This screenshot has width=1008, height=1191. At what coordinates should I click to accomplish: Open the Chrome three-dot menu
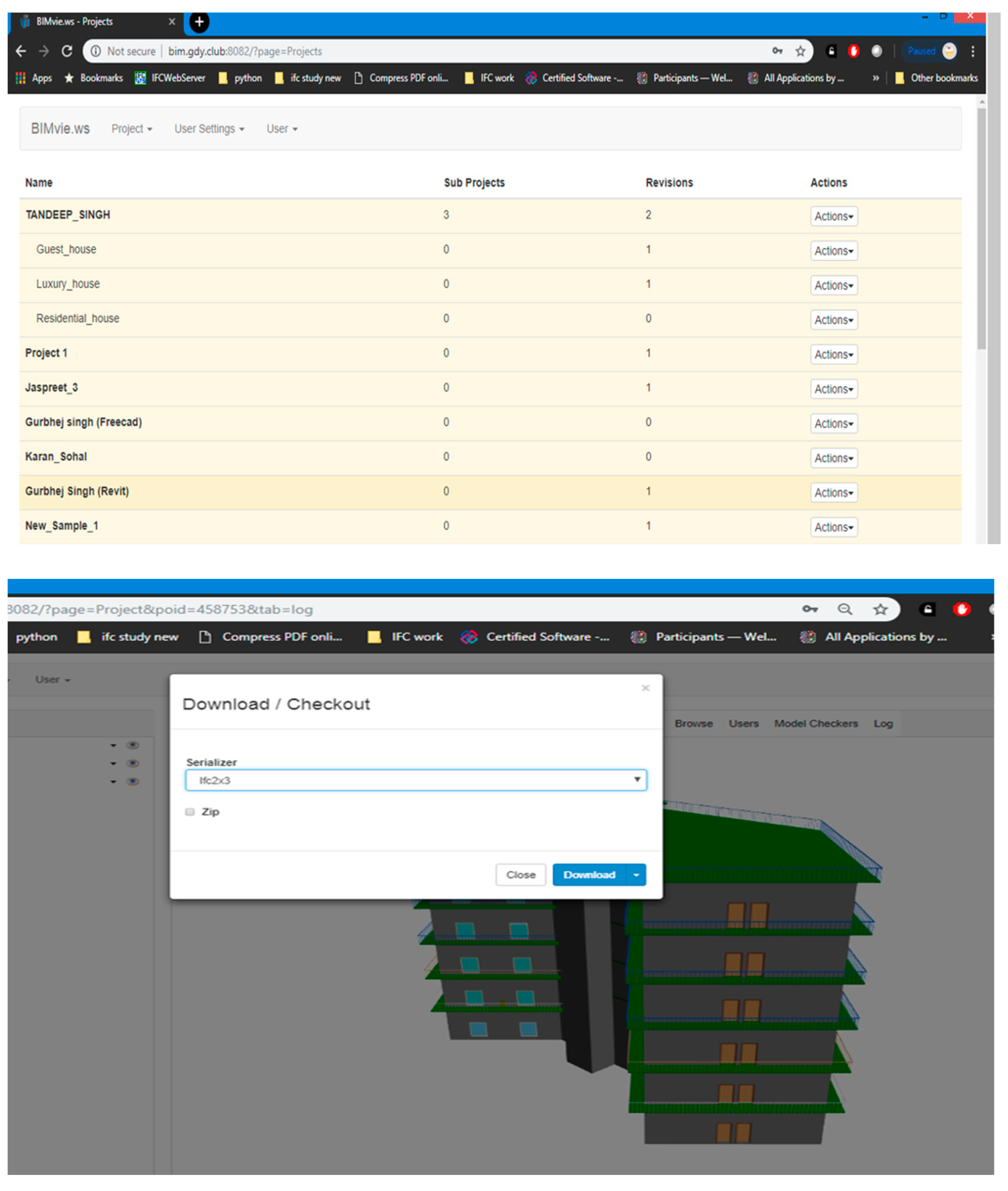[x=973, y=51]
